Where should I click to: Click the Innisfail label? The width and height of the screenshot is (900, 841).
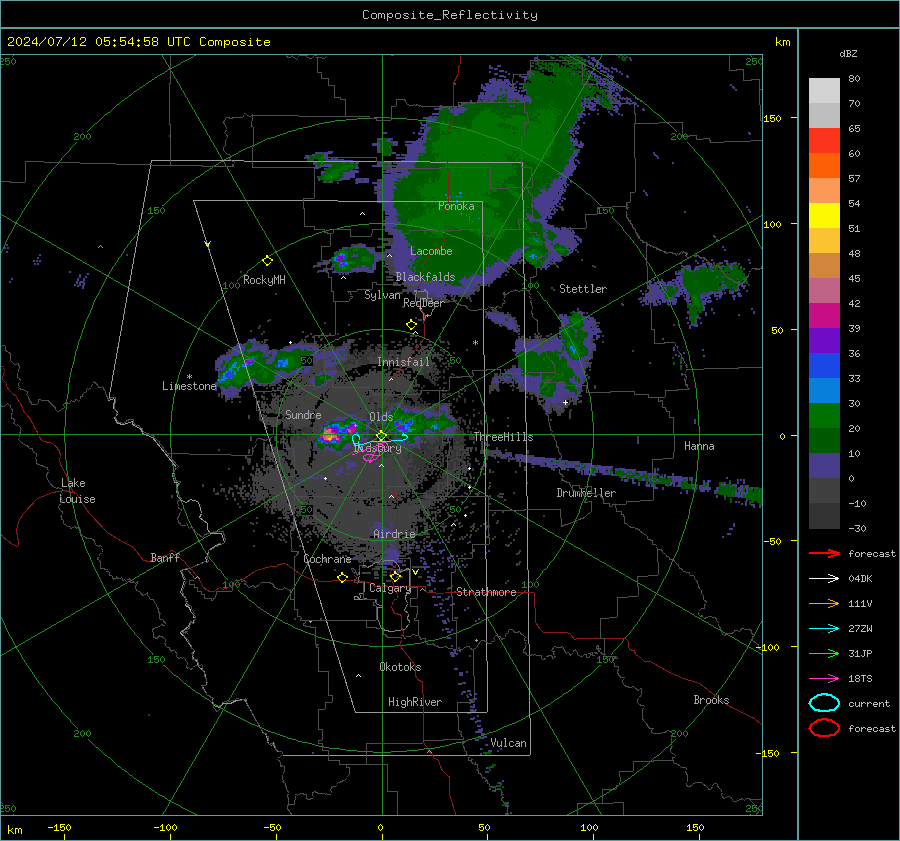point(403,362)
